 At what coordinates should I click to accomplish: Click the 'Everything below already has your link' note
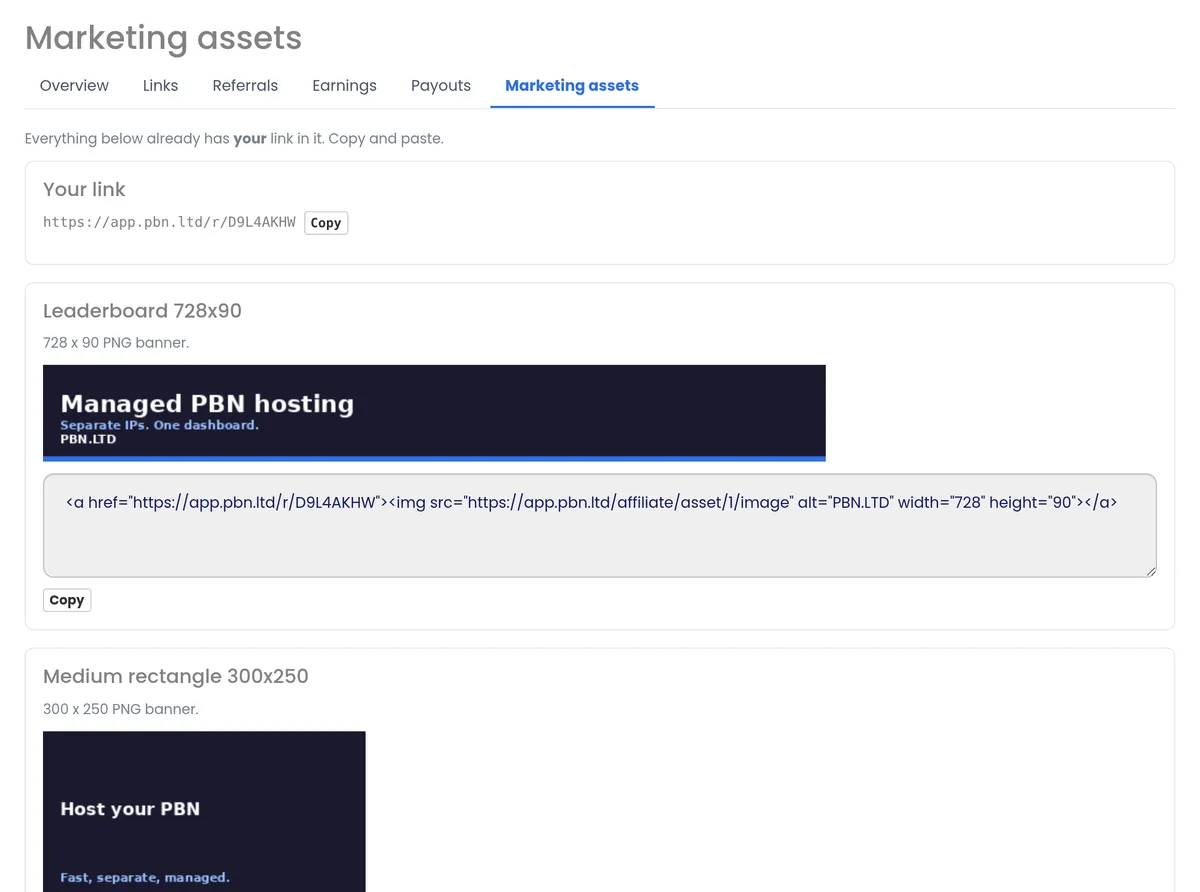click(234, 139)
